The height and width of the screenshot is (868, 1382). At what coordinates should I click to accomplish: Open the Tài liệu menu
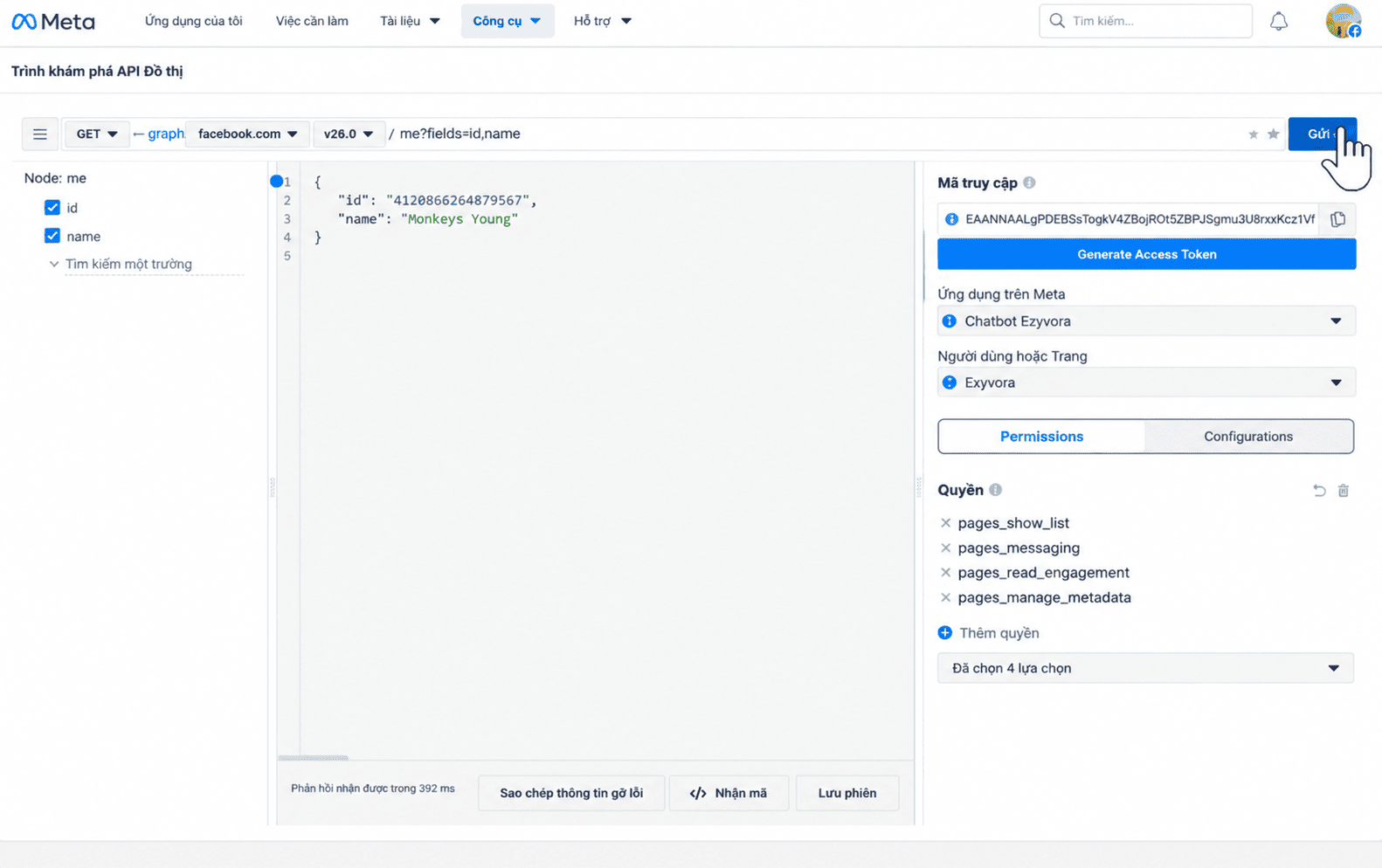[x=410, y=21]
